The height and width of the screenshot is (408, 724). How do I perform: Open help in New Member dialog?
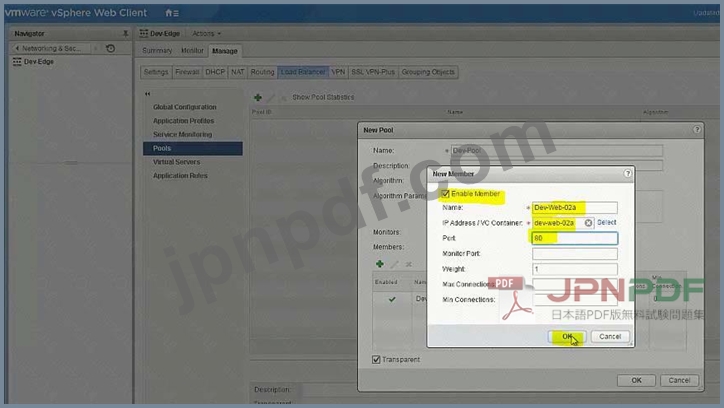tap(627, 174)
